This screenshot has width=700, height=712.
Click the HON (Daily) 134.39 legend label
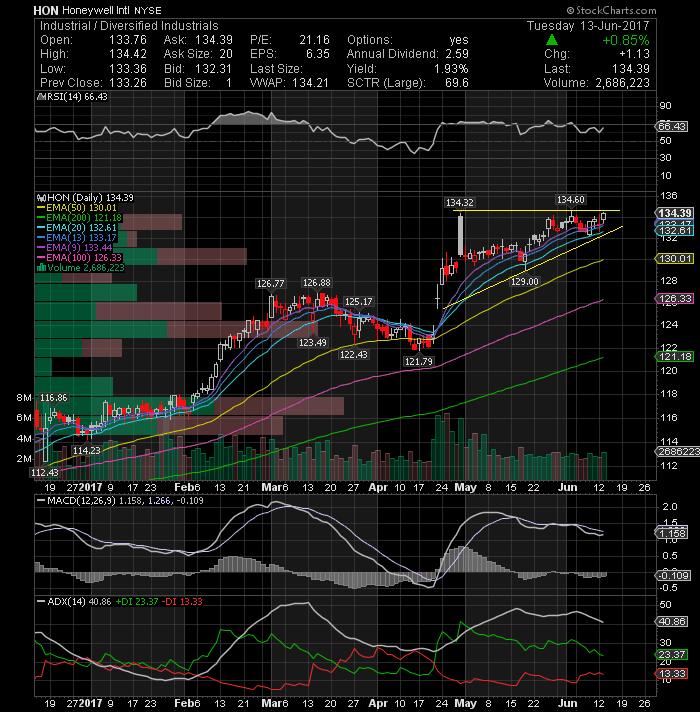(x=87, y=198)
